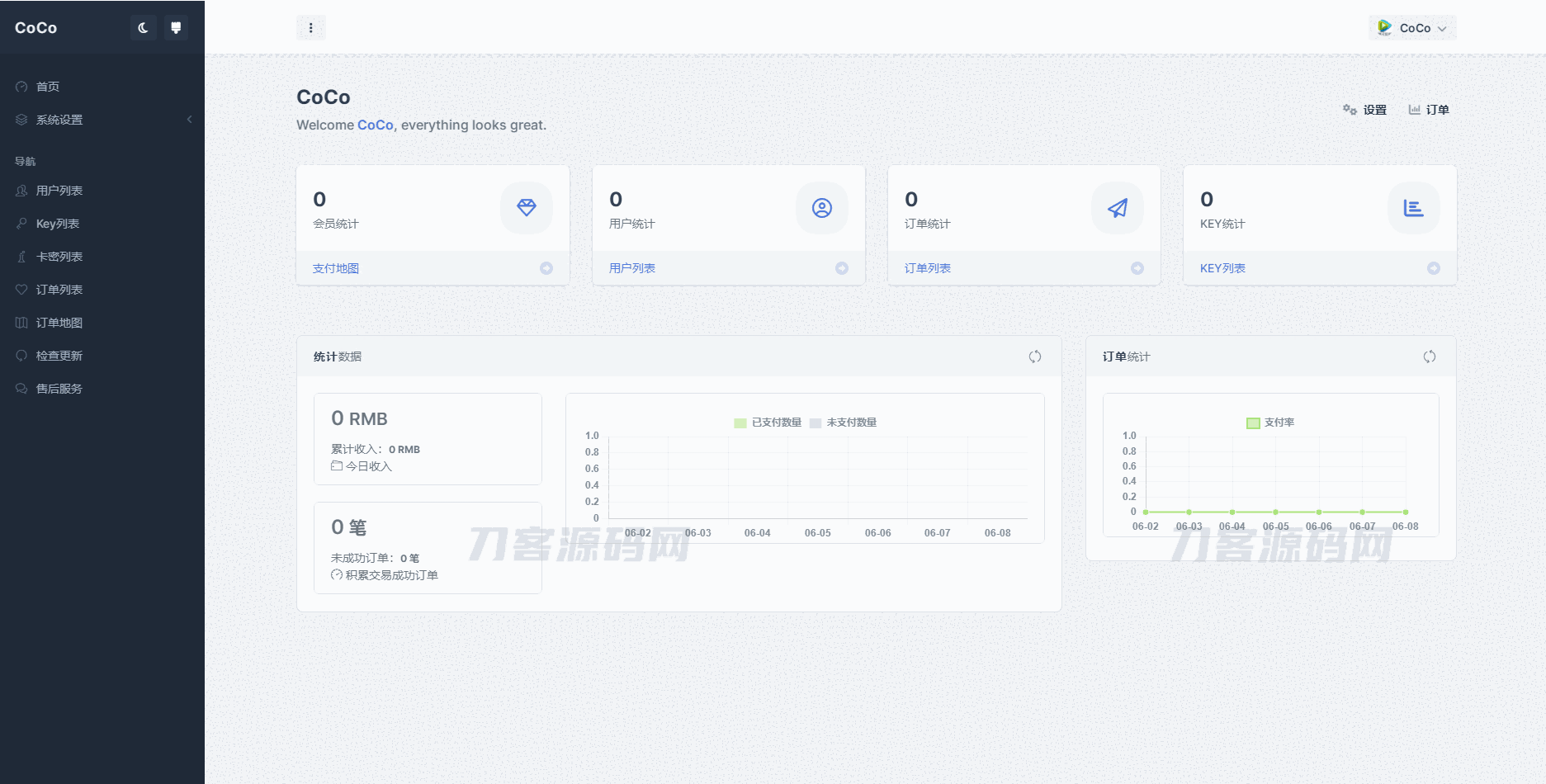Click the 支付率 legend color swatch
Screen dimensions: 1546x784
[1253, 423]
